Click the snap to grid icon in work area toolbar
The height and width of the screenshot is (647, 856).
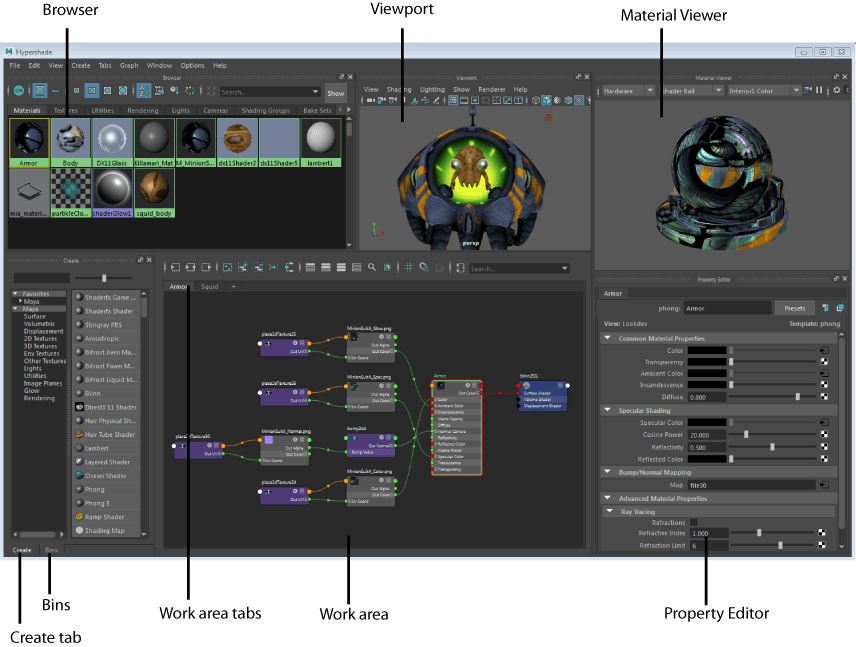(x=425, y=267)
